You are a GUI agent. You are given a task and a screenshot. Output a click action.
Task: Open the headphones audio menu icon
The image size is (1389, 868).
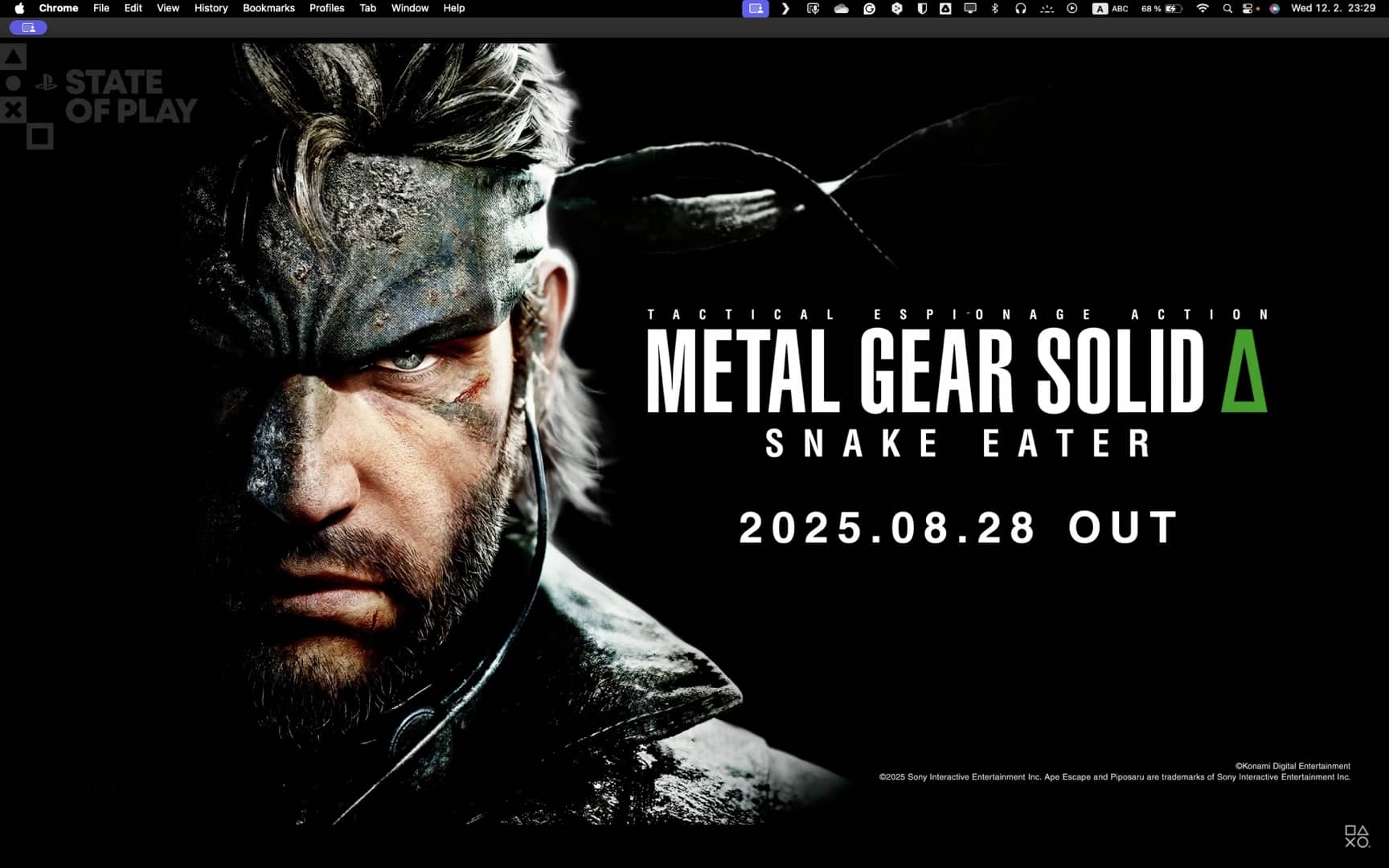[1021, 8]
